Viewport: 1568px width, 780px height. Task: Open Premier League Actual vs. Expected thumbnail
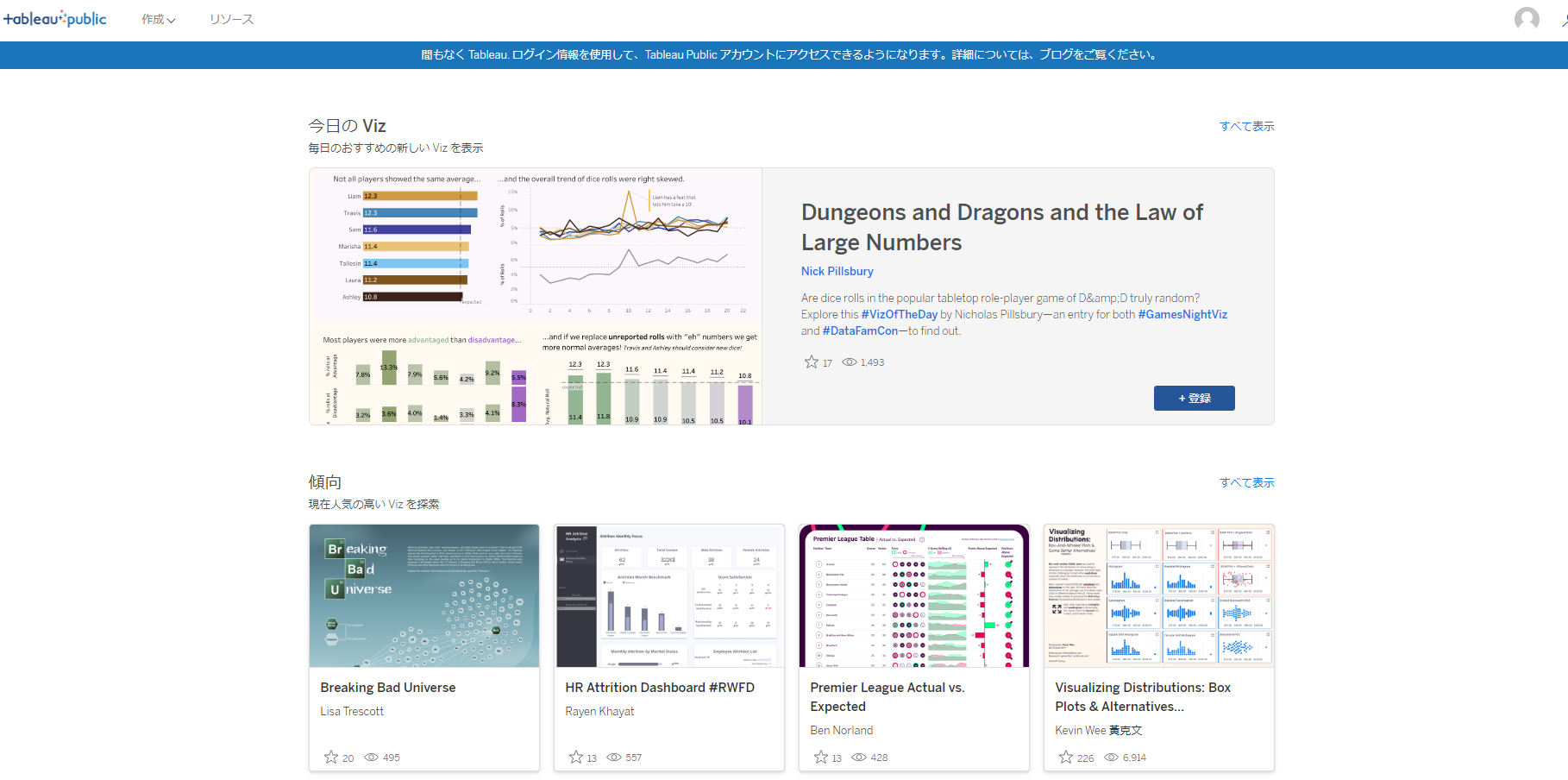(x=913, y=595)
